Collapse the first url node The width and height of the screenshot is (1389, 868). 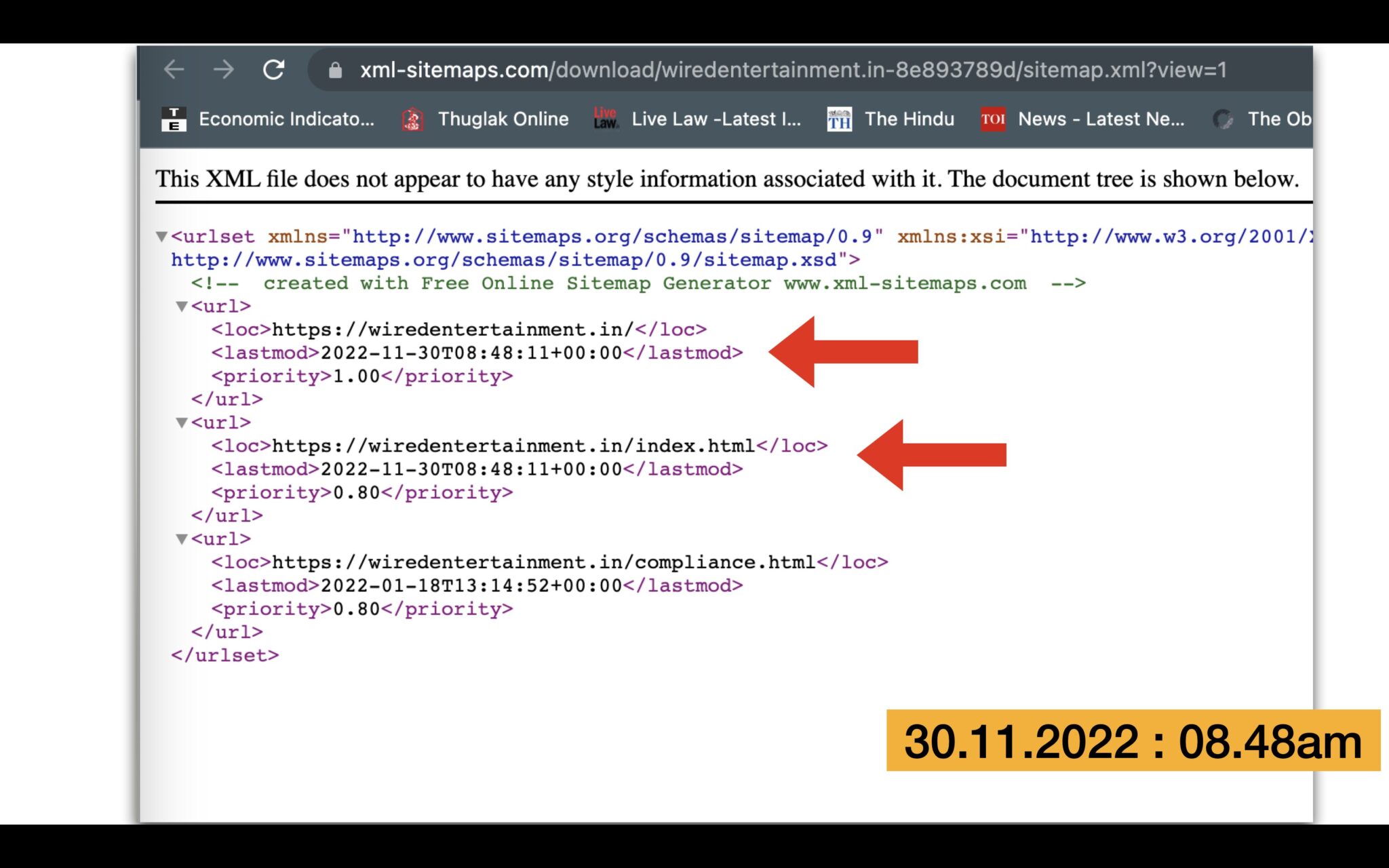(x=182, y=307)
